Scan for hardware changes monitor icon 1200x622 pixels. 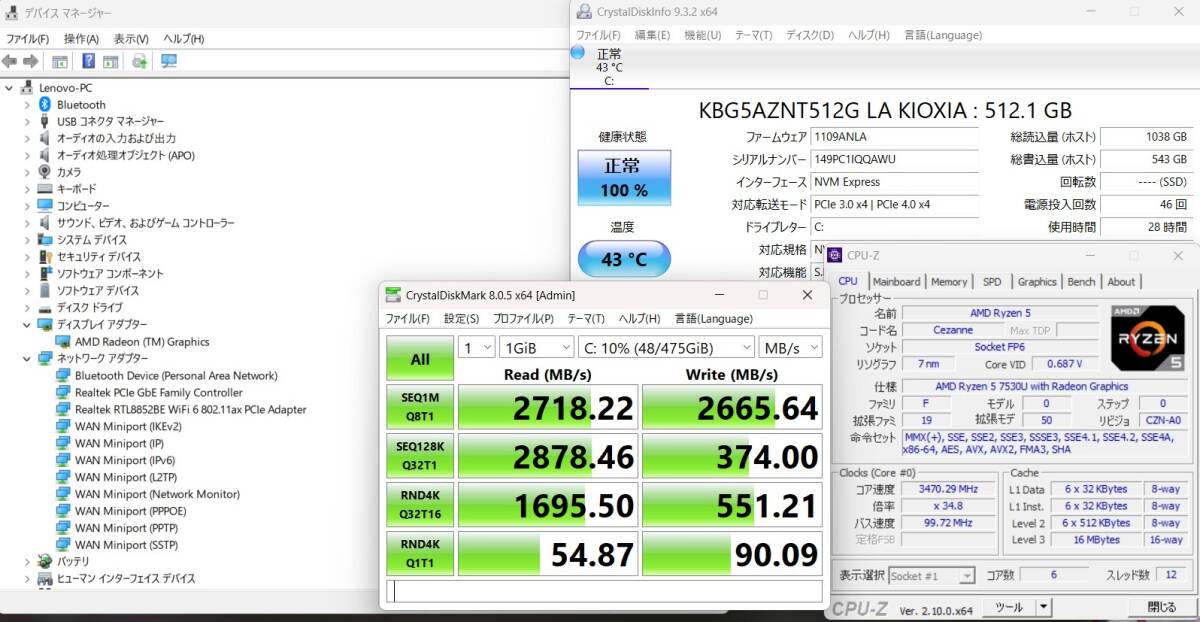point(169,61)
